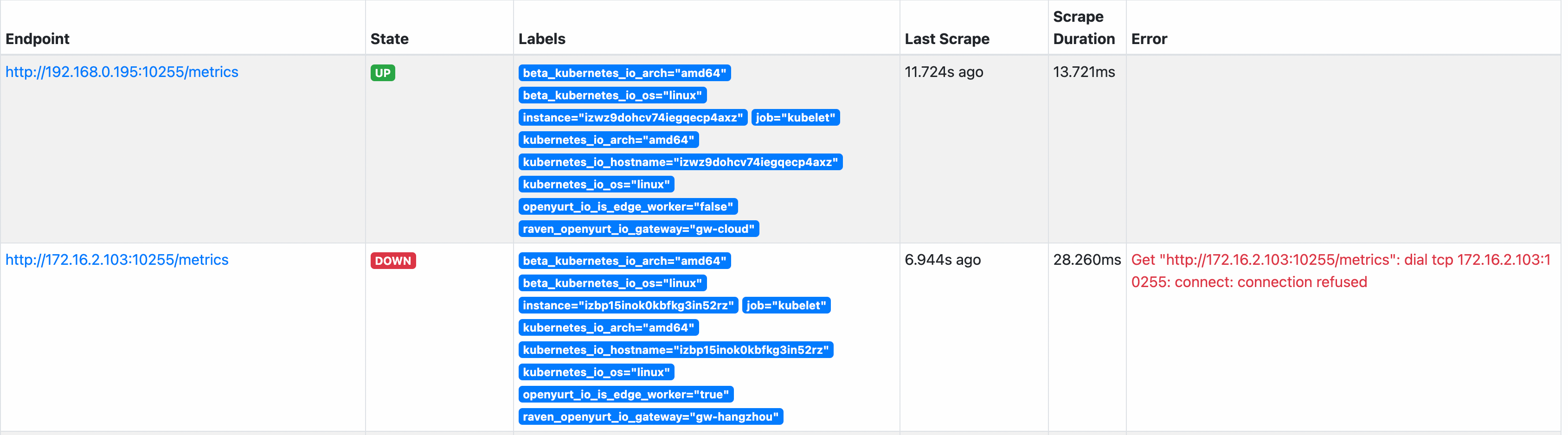1568x435 pixels.
Task: Click the raven_openyurt_io_gateway="gw-cloud" label
Action: [638, 229]
